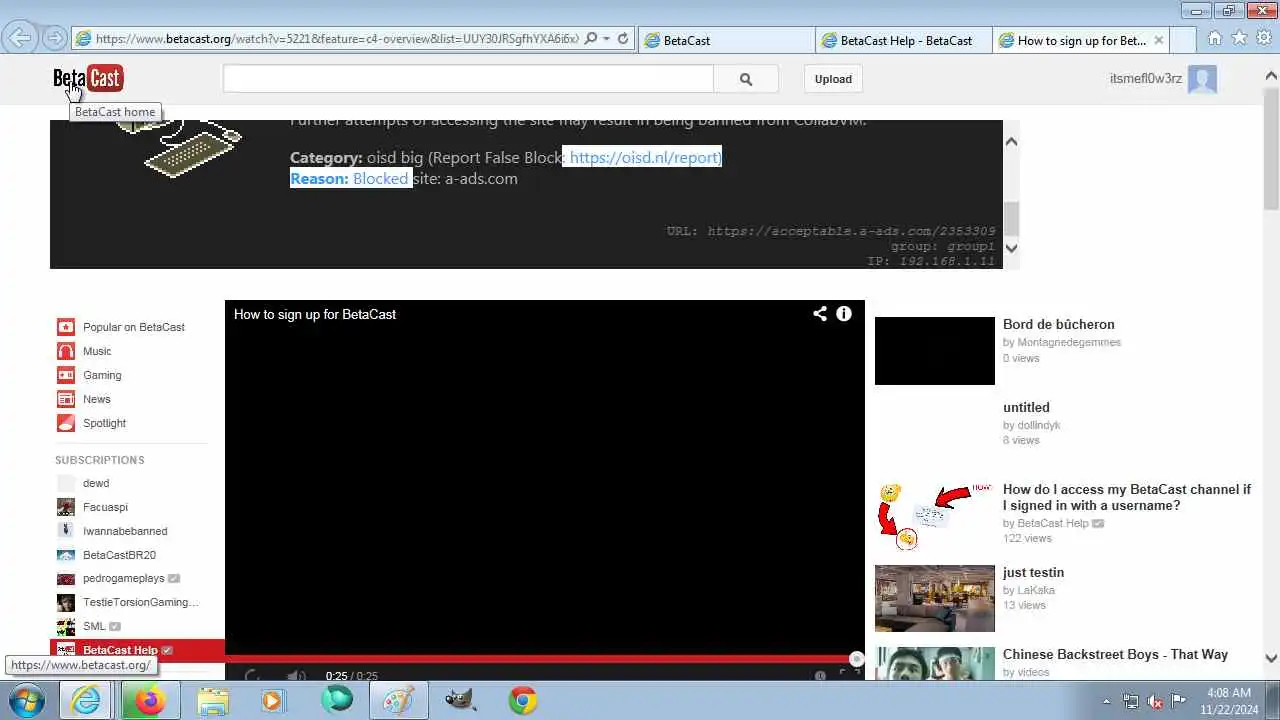Click the embedded frame scrollbar thumb
The width and height of the screenshot is (1280, 720).
pyautogui.click(x=1011, y=217)
